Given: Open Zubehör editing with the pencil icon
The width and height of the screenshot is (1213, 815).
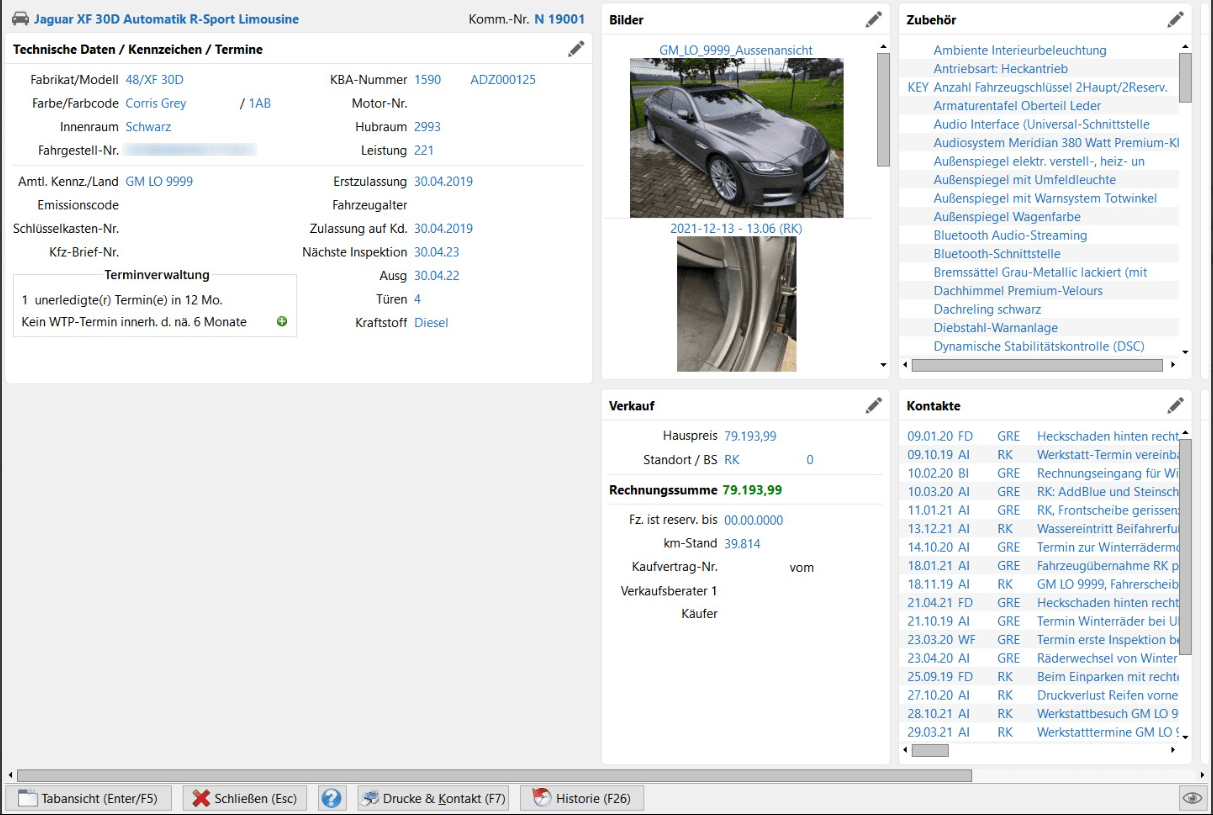Looking at the screenshot, I should 1175,19.
